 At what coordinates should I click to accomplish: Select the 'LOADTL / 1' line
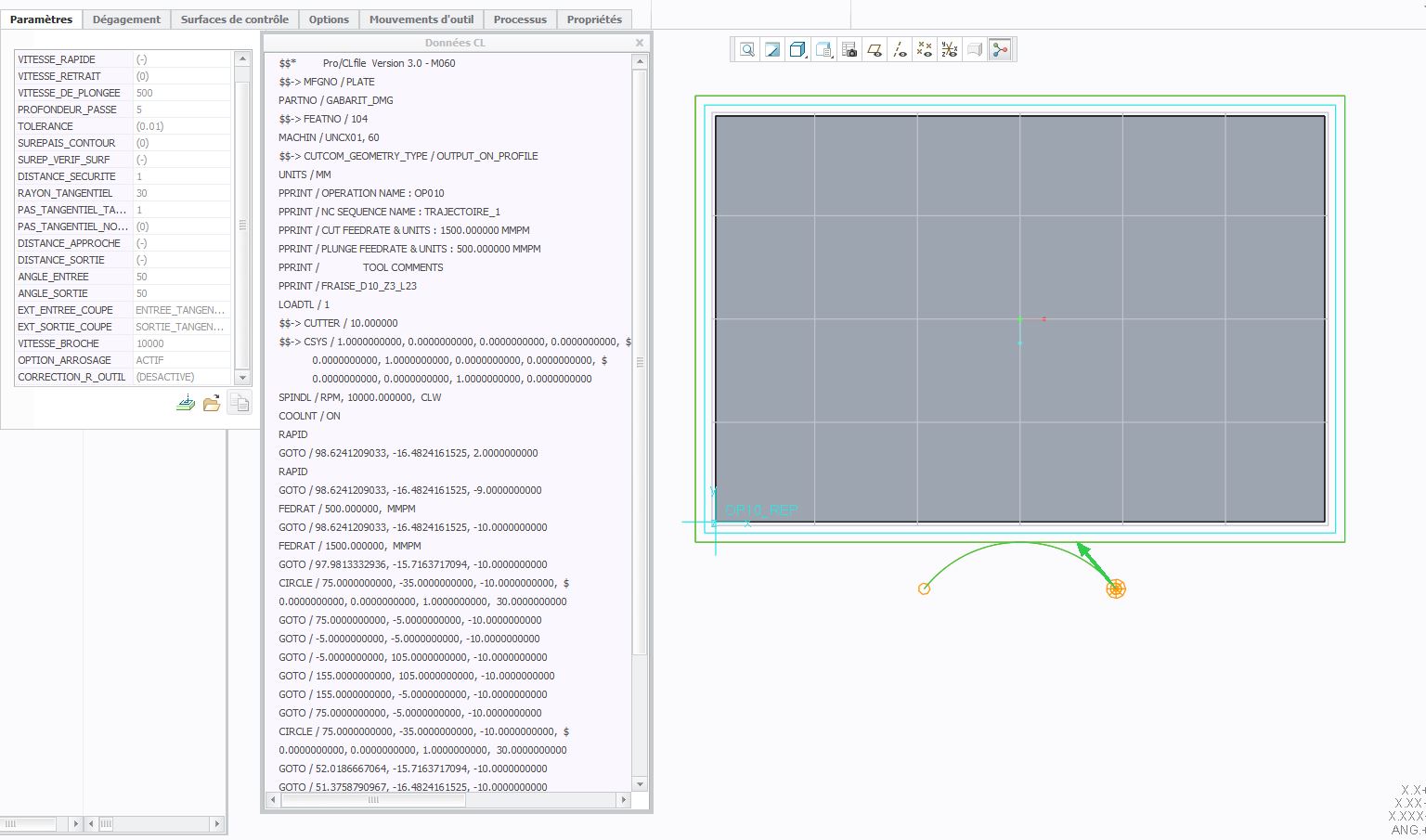click(x=304, y=304)
